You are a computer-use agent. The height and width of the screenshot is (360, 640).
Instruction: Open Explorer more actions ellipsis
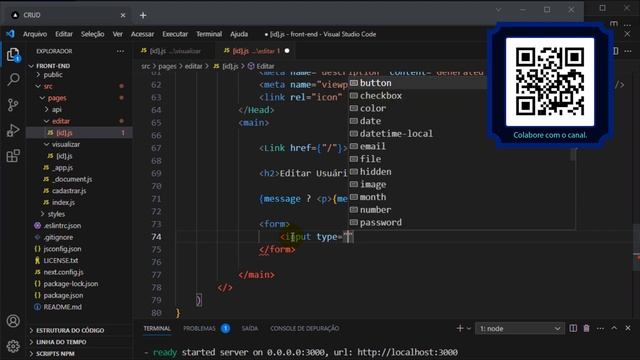[x=120, y=51]
